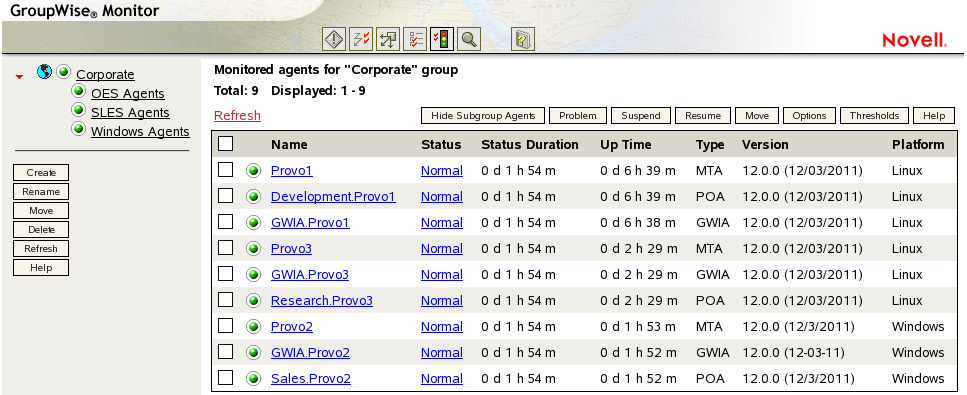Check the box for Research.Provo3 agent
Screen dimensions: 967x395
click(226, 299)
